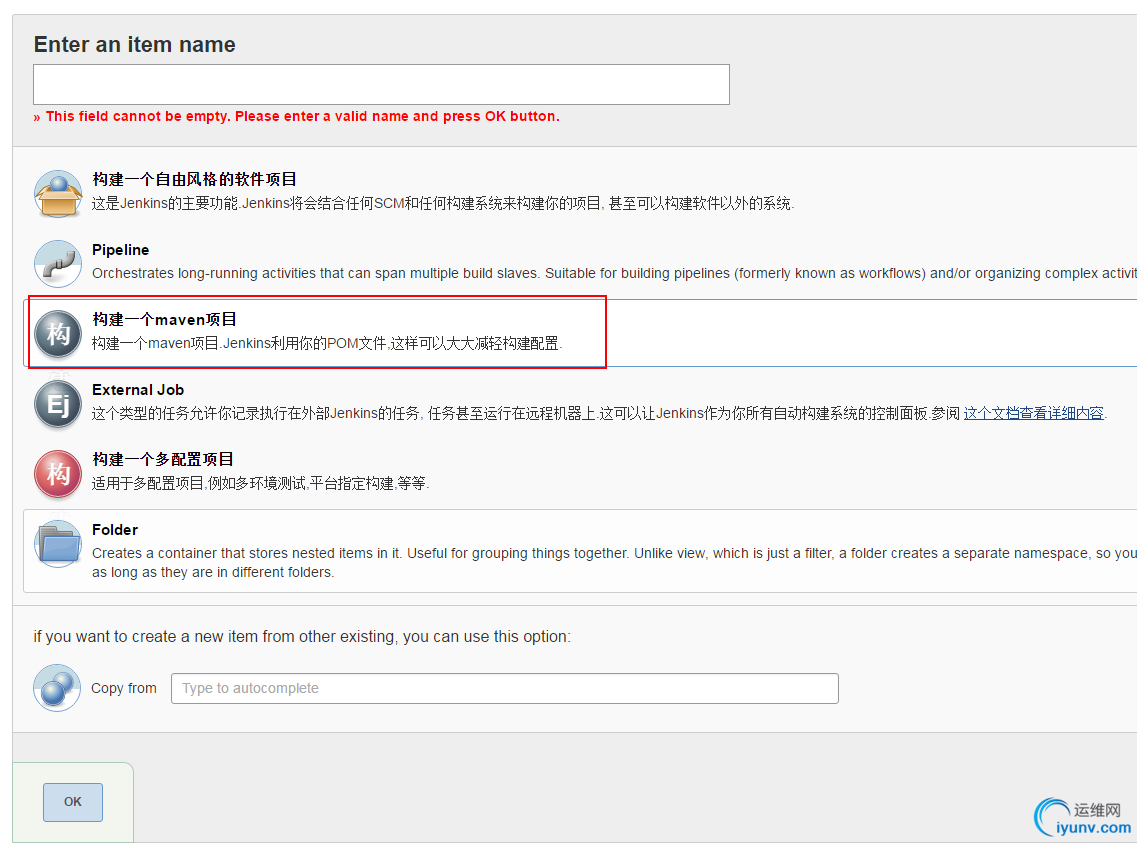This screenshot has height=844, width=1137.
Task: Select the Folder item icon
Action: [x=58, y=544]
